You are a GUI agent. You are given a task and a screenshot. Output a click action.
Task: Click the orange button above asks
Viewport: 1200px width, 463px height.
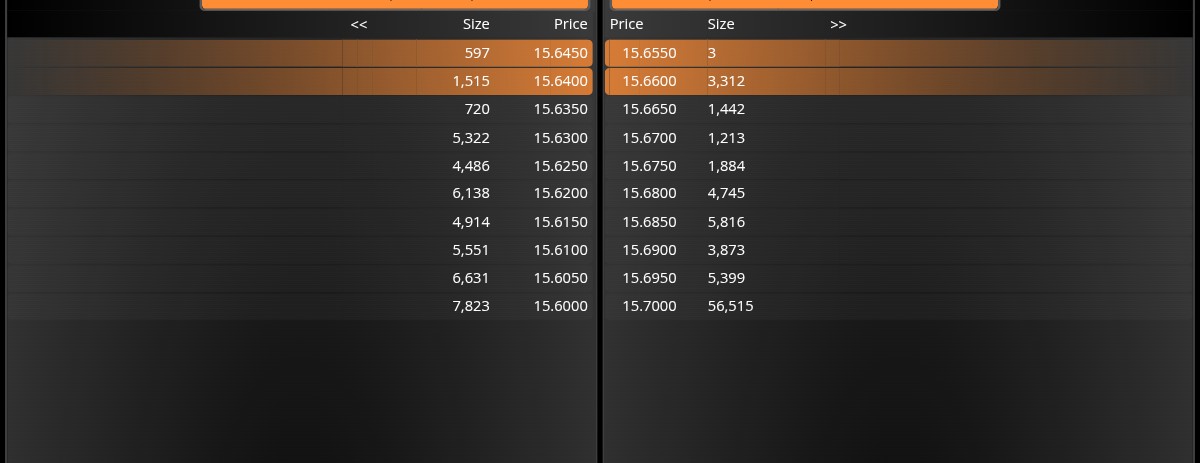click(804, 4)
